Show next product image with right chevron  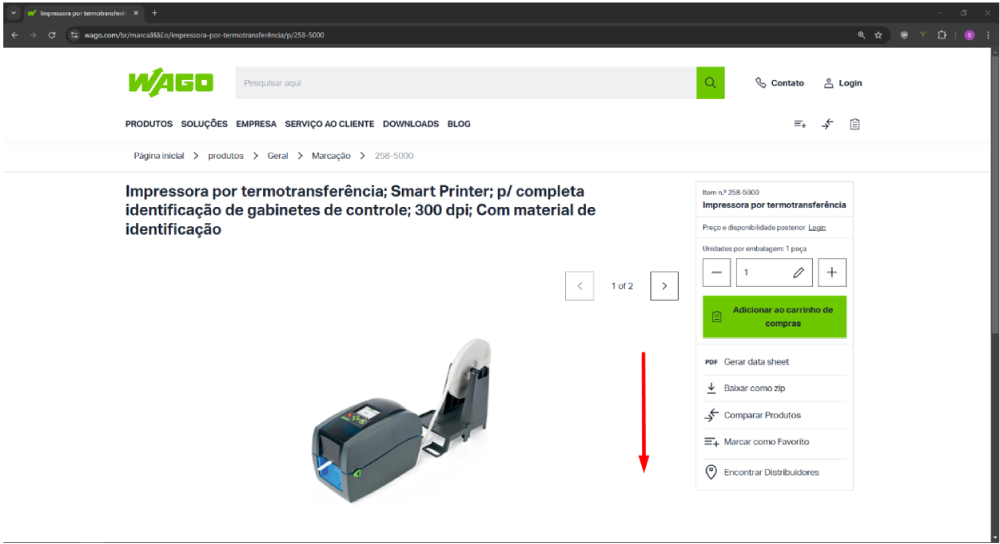tap(664, 286)
